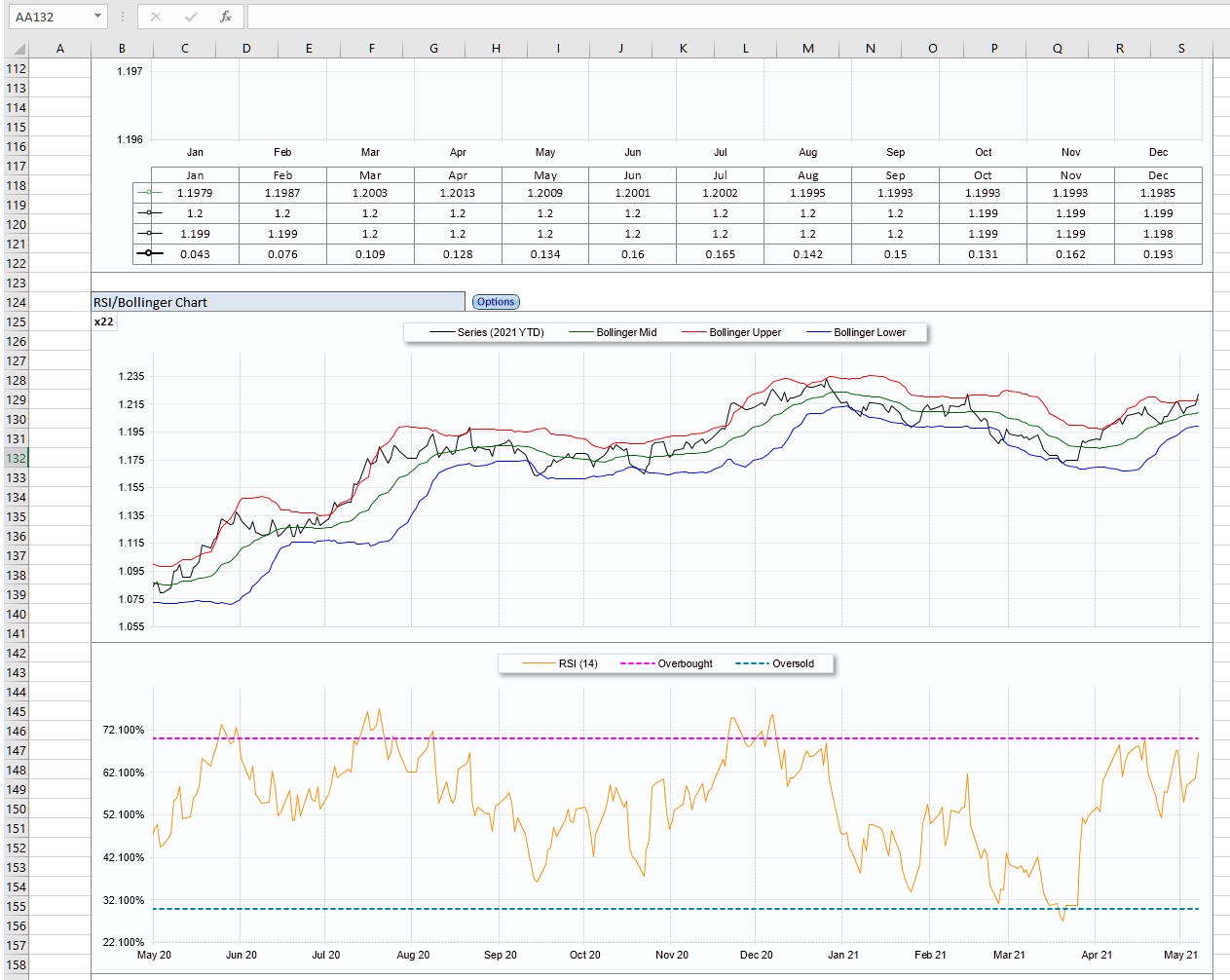Open the Insert Function fx dialog

[x=225, y=17]
